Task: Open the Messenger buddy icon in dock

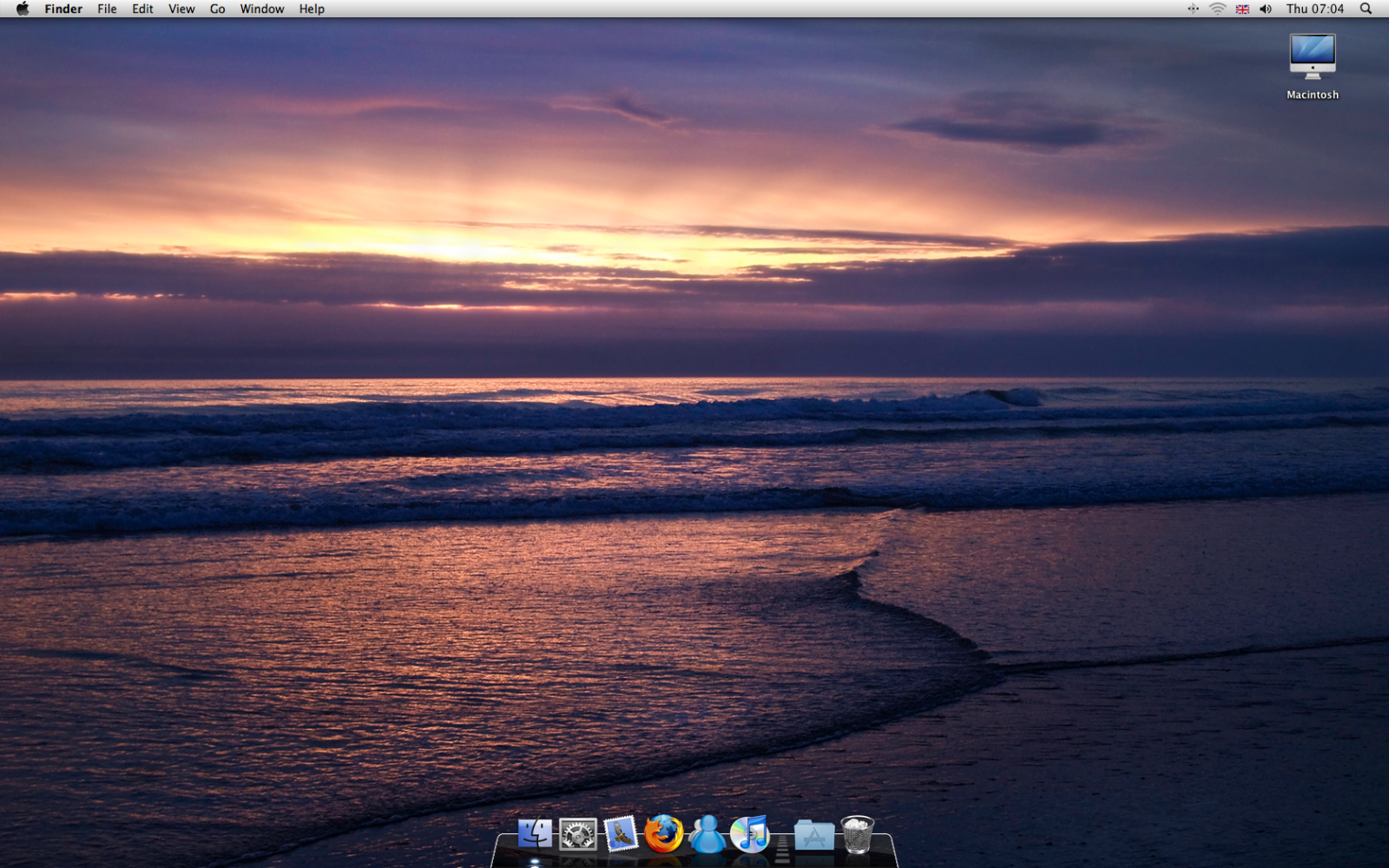Action: coord(708,834)
